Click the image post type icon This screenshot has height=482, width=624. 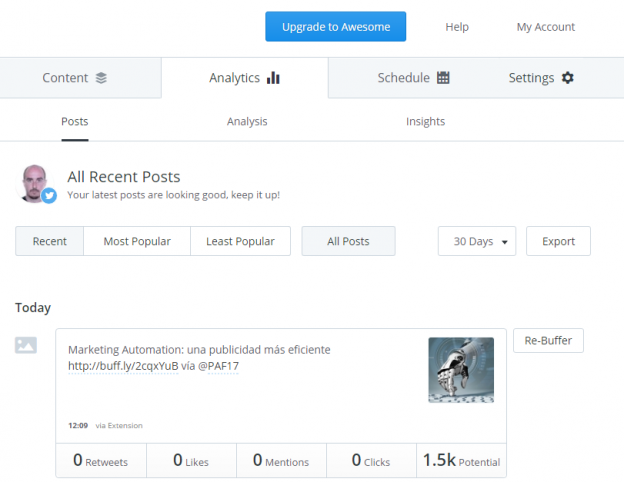[26, 345]
